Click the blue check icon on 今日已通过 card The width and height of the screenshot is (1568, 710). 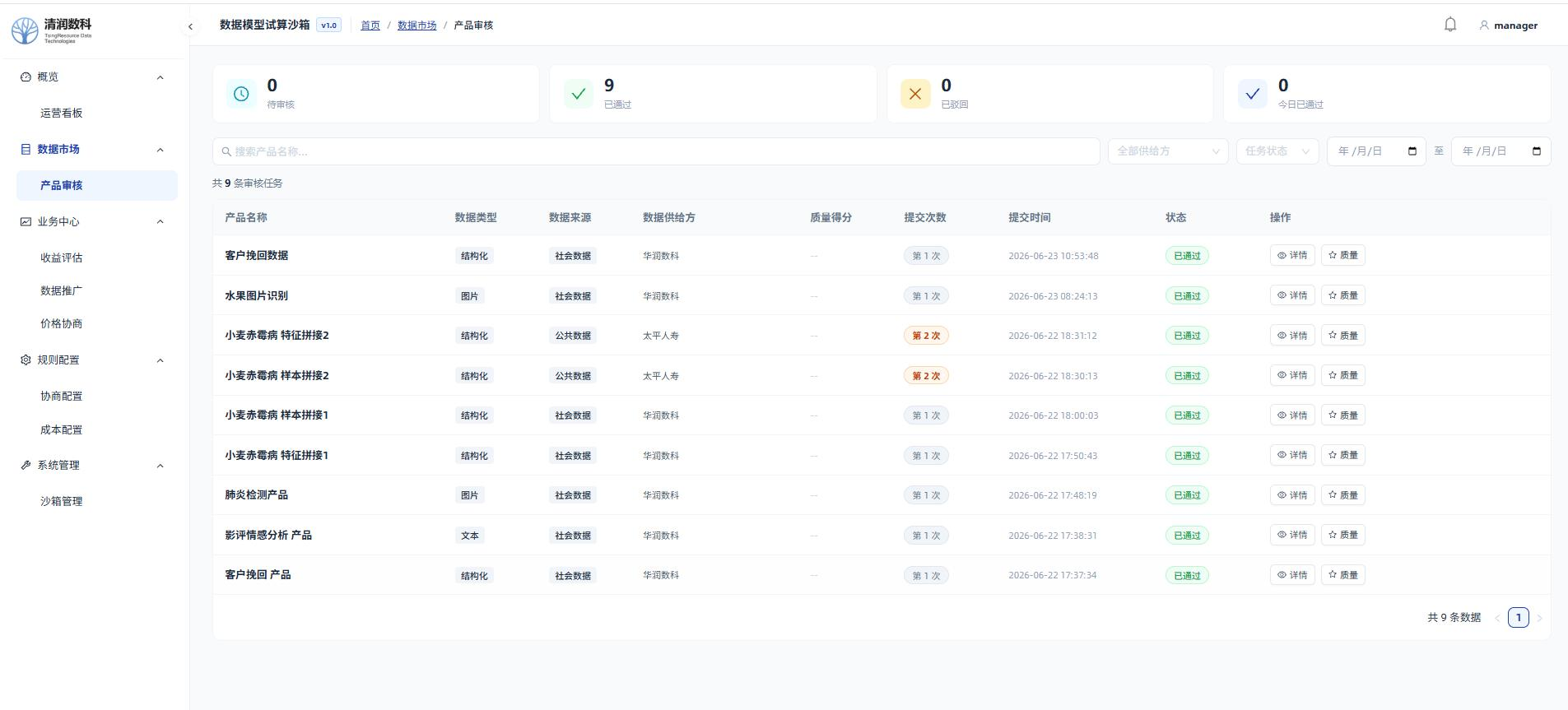click(x=1252, y=94)
